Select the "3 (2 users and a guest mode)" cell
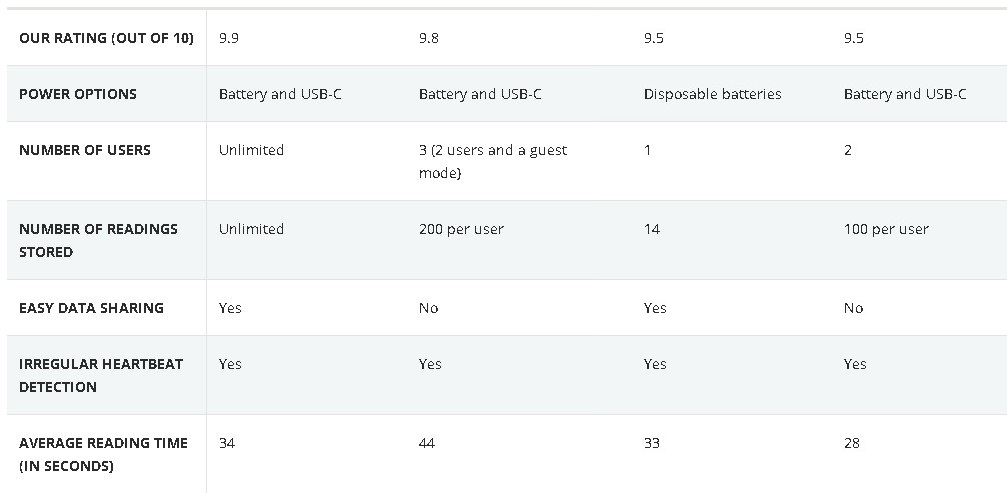1007x493 pixels. click(x=493, y=161)
